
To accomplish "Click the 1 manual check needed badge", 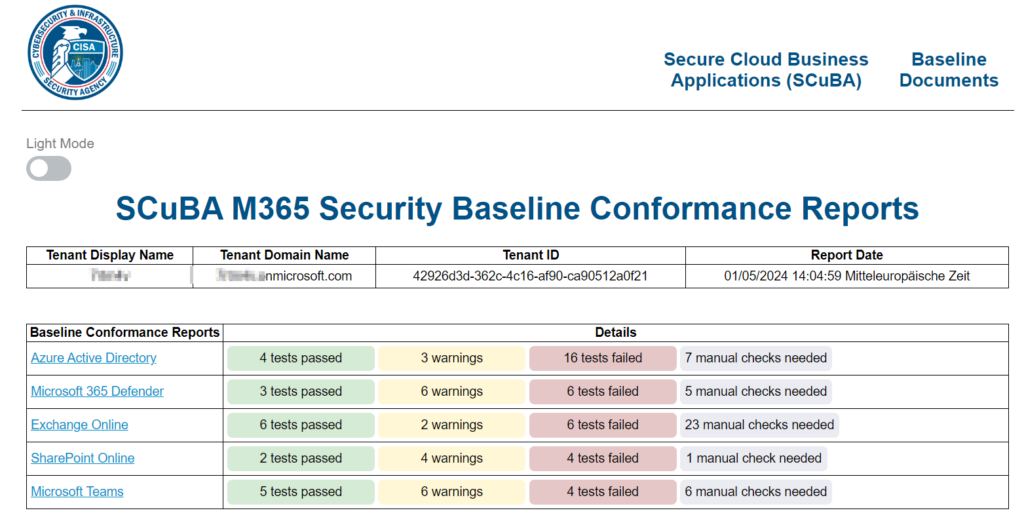I will coord(753,458).
